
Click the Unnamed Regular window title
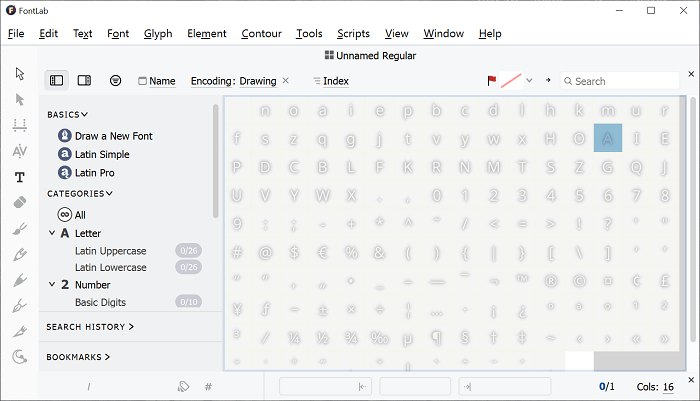pyautogui.click(x=370, y=55)
